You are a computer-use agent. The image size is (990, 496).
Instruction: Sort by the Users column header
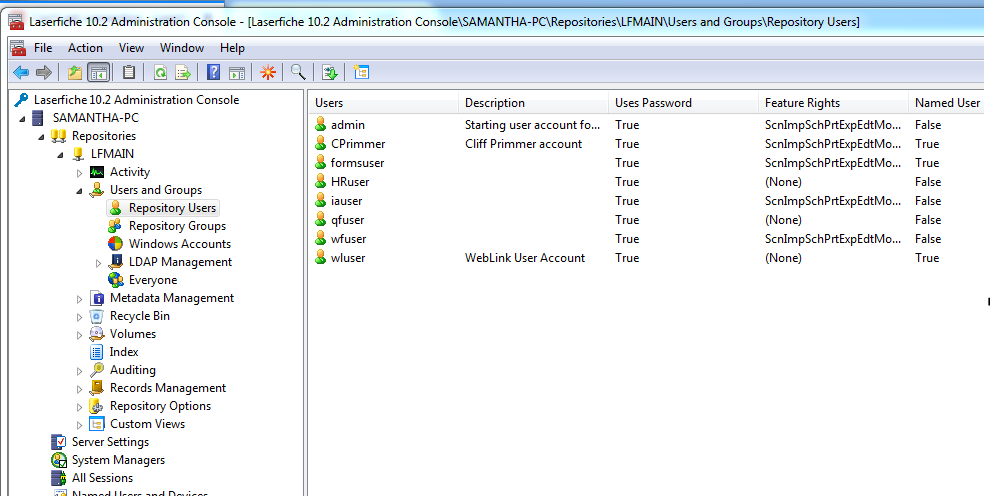tap(384, 103)
